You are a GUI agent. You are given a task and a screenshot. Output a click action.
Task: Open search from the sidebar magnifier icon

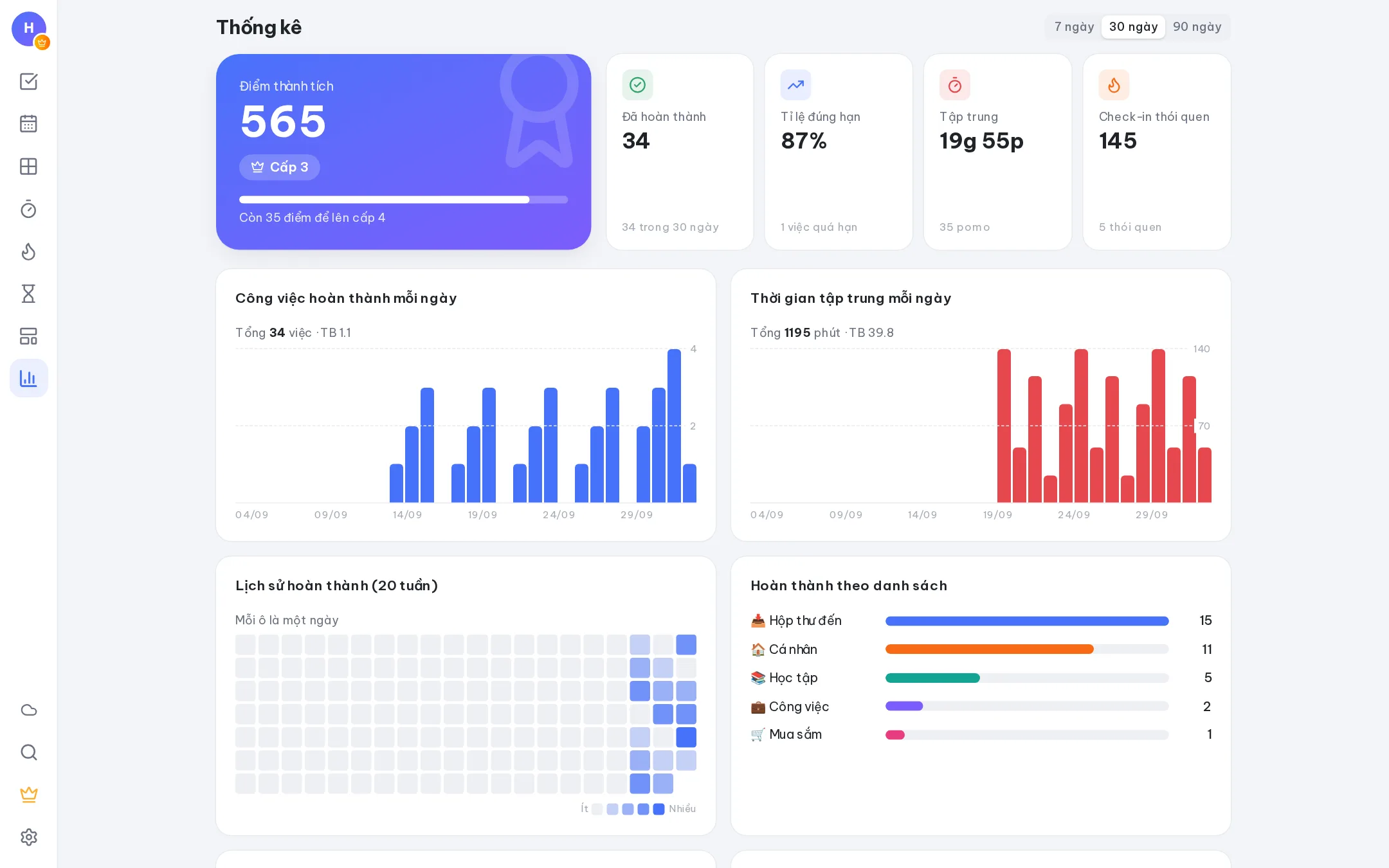(x=29, y=752)
